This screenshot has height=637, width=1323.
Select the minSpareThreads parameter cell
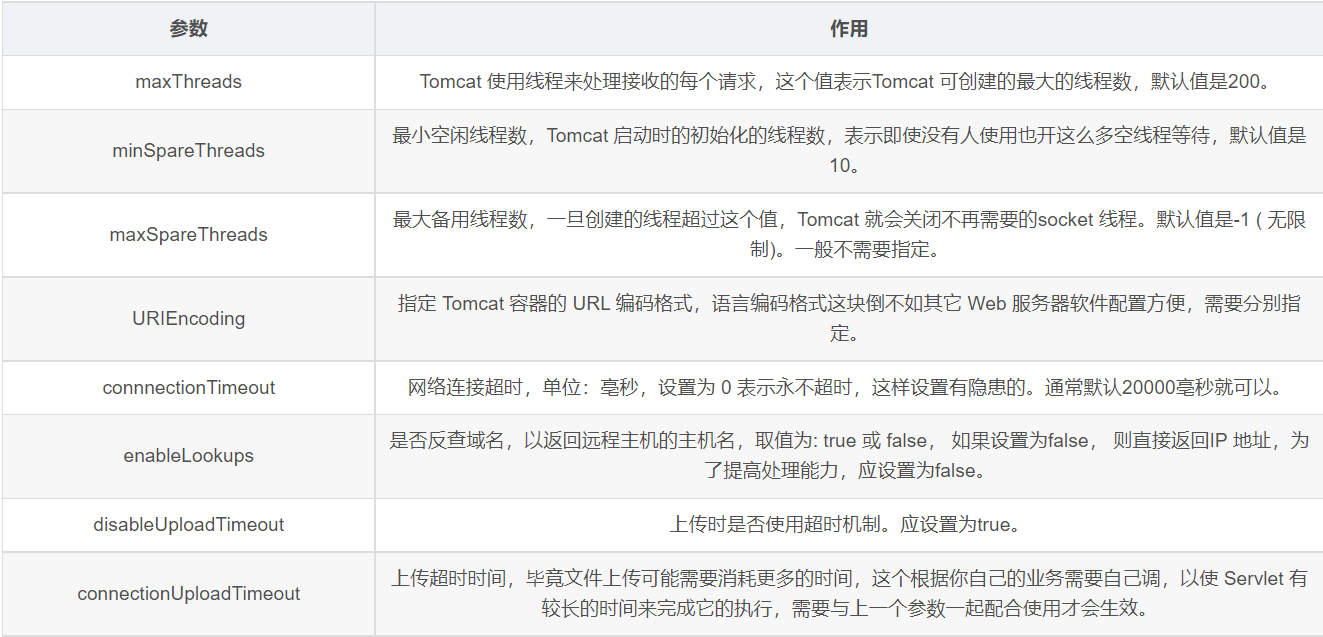pos(188,151)
